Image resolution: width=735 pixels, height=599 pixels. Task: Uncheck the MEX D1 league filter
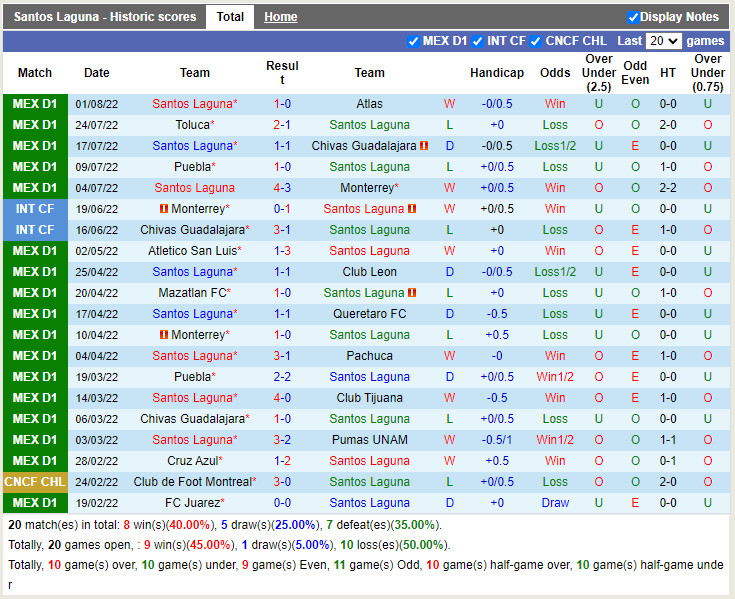coord(414,41)
